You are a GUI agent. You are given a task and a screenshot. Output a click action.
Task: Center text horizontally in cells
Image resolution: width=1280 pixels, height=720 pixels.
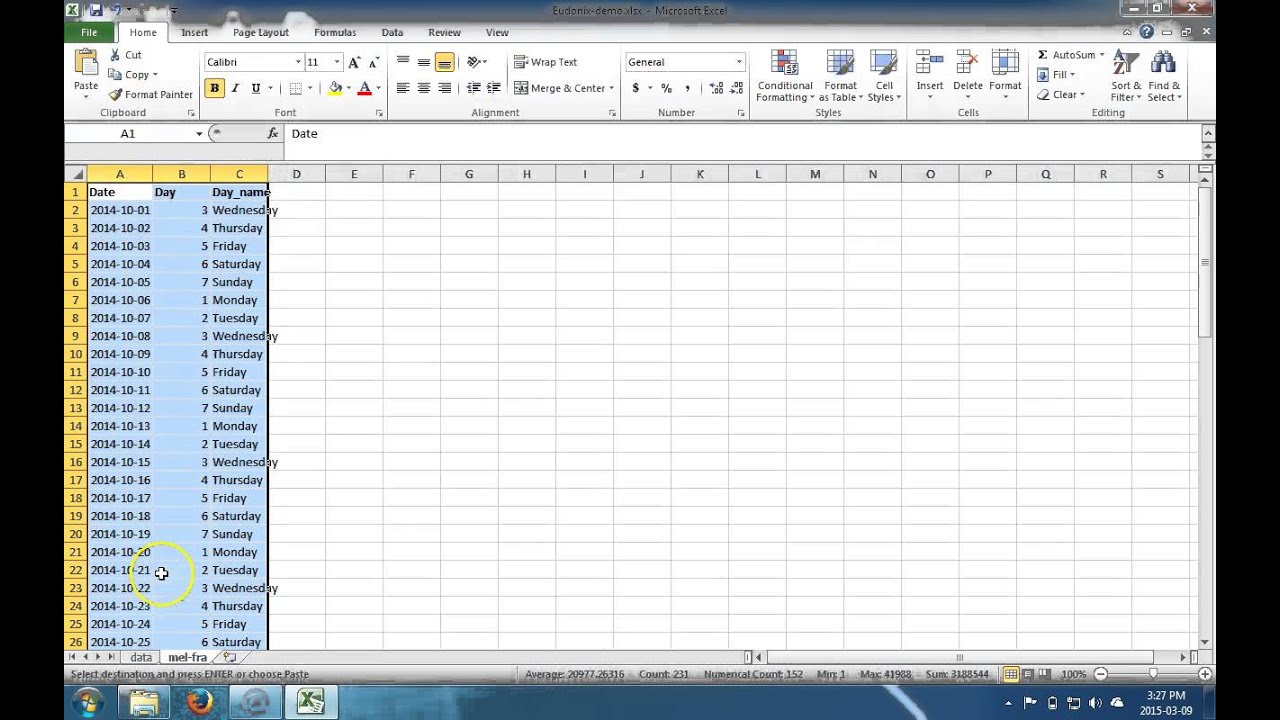tap(424, 88)
